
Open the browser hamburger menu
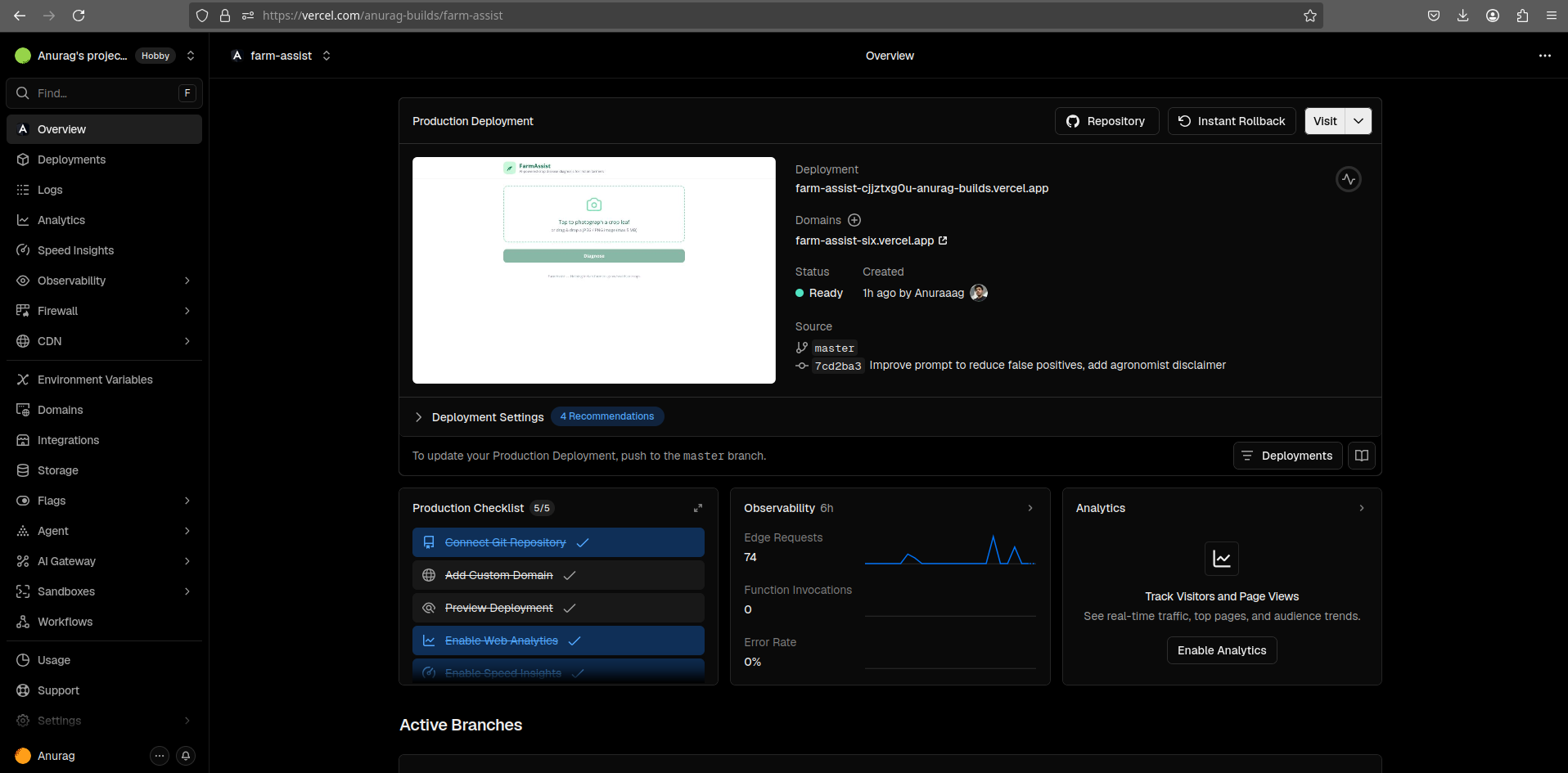[1552, 16]
